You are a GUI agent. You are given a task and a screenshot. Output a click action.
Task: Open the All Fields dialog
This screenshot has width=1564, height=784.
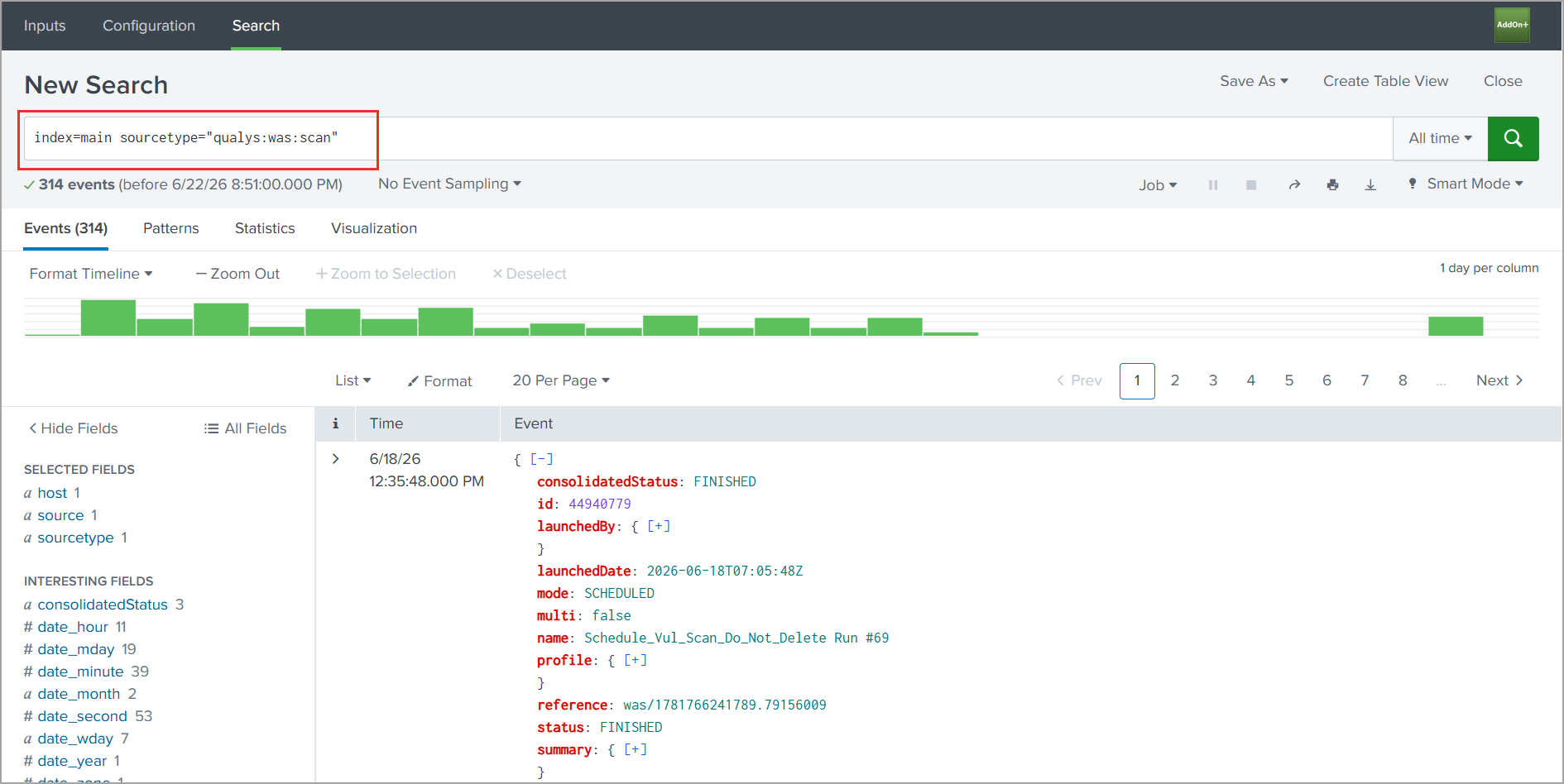coord(246,428)
